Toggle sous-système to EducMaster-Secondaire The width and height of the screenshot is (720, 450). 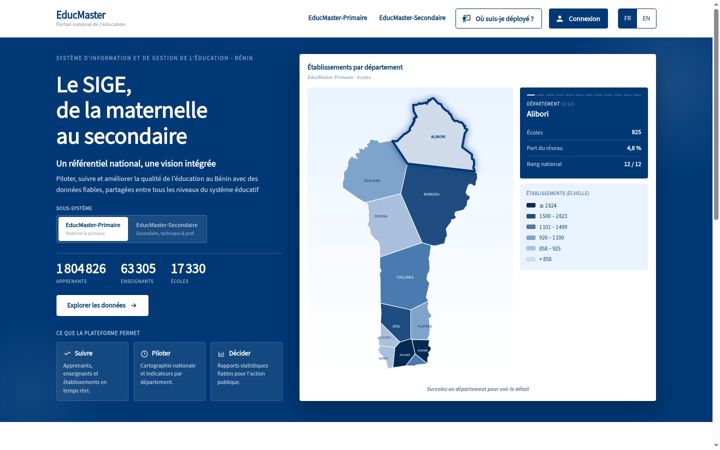(x=167, y=229)
